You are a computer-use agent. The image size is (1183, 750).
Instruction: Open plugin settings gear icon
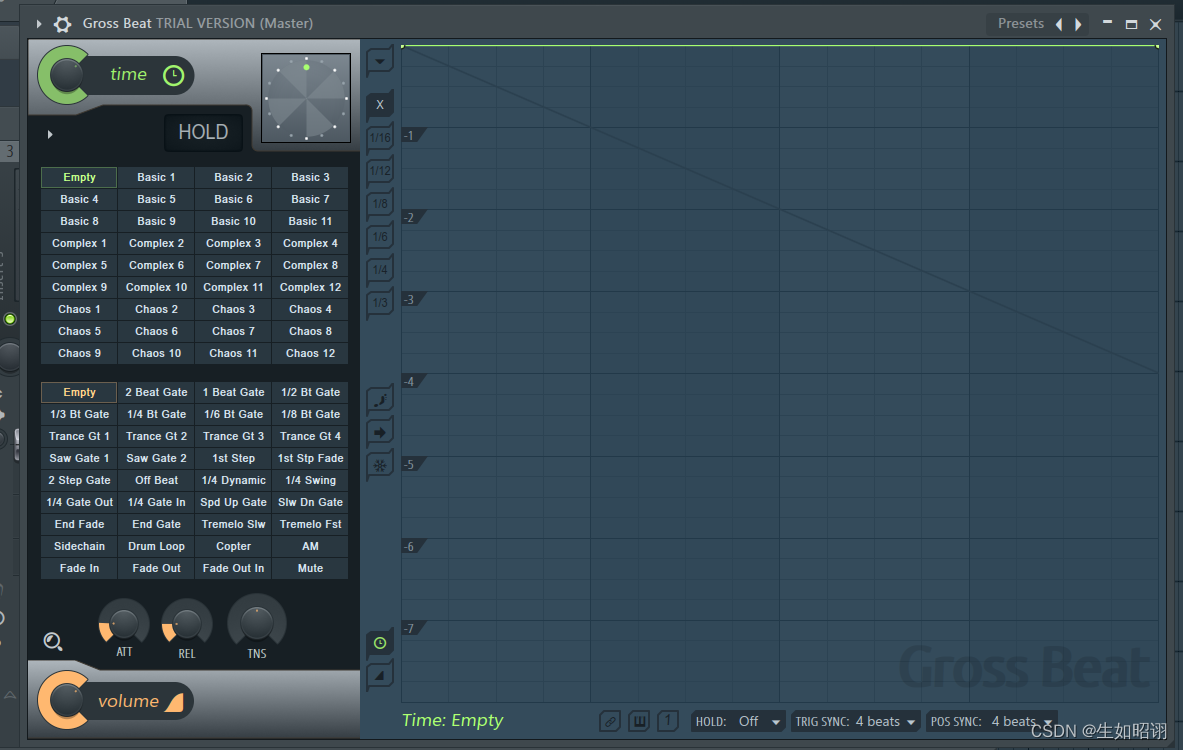(x=63, y=24)
